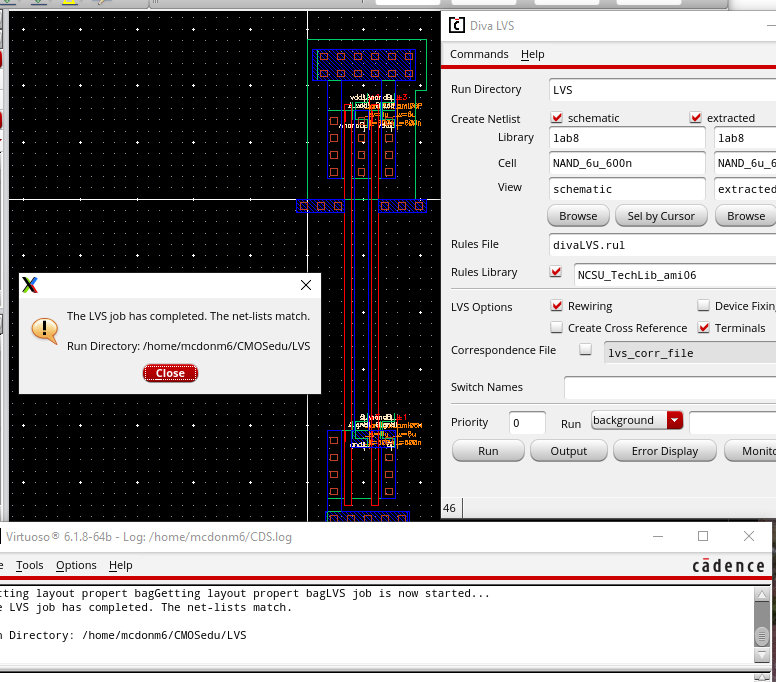This screenshot has height=682, width=776.
Task: Click the Sel by Cursor button
Action: coord(661,216)
